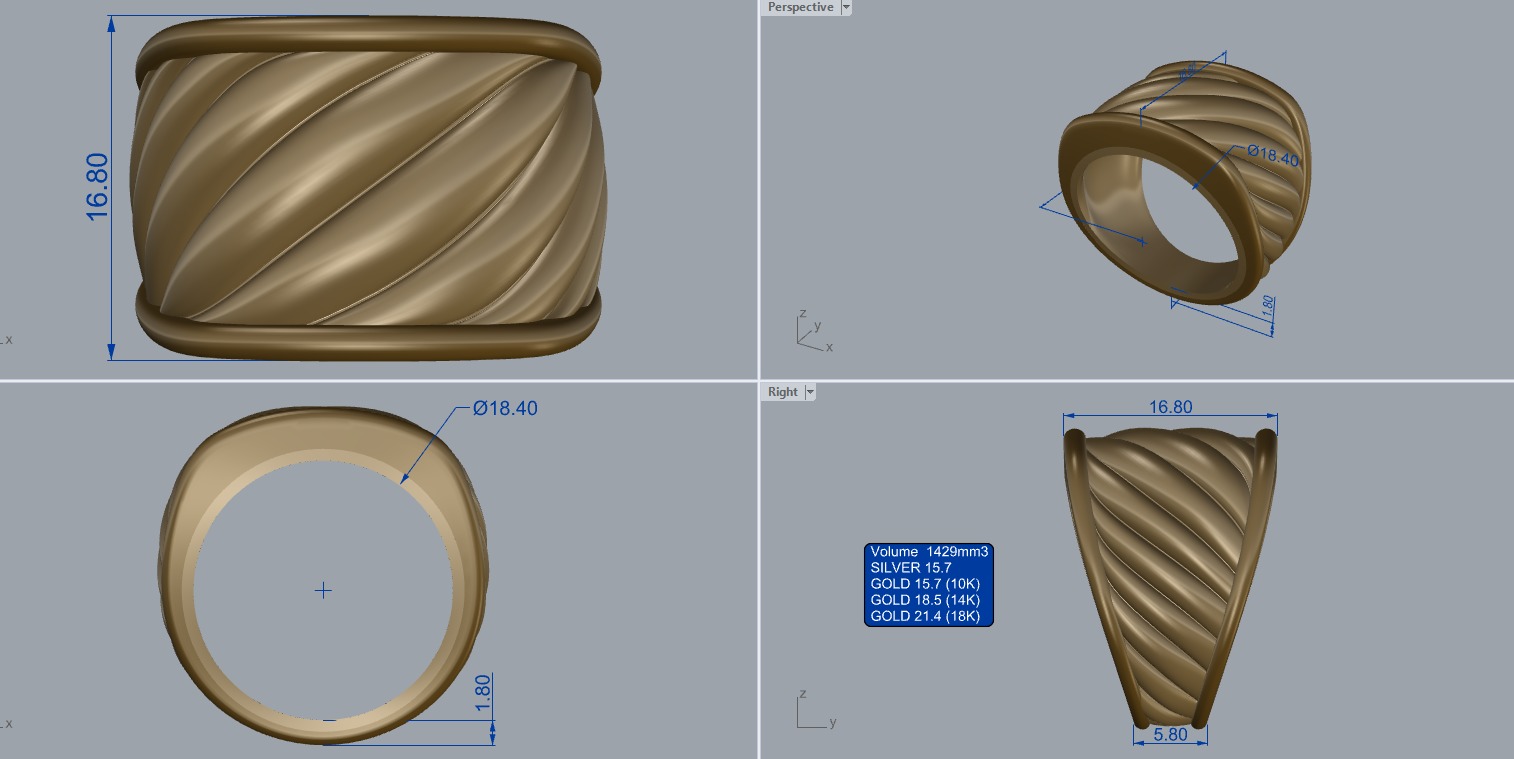Click the "Volume 1429mm3" text line

point(929,552)
